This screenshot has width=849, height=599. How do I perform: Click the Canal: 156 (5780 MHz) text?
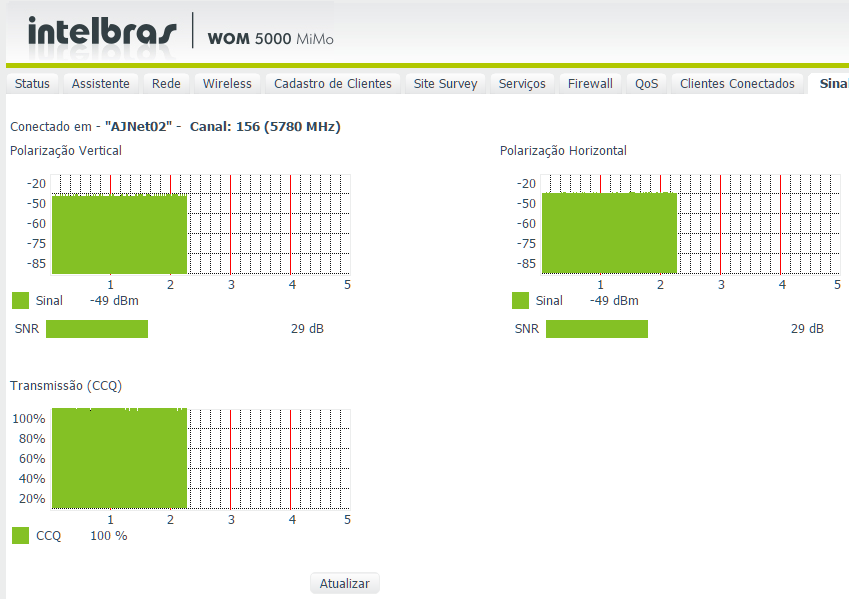[x=265, y=127]
